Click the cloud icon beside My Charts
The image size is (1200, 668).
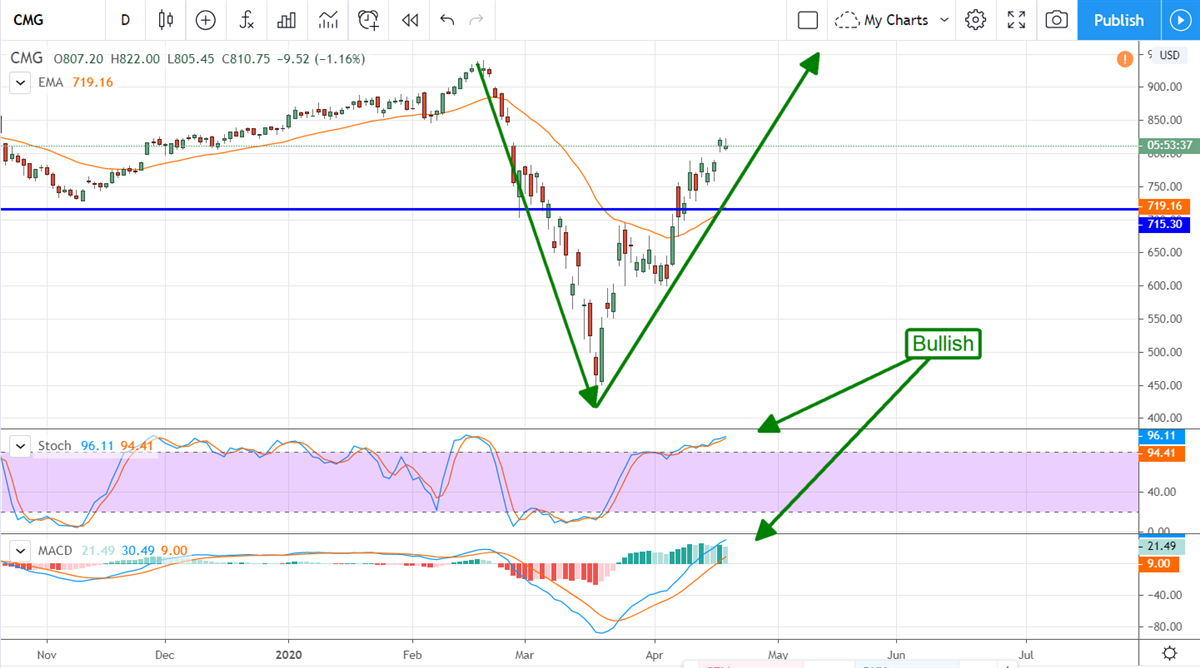(847, 20)
